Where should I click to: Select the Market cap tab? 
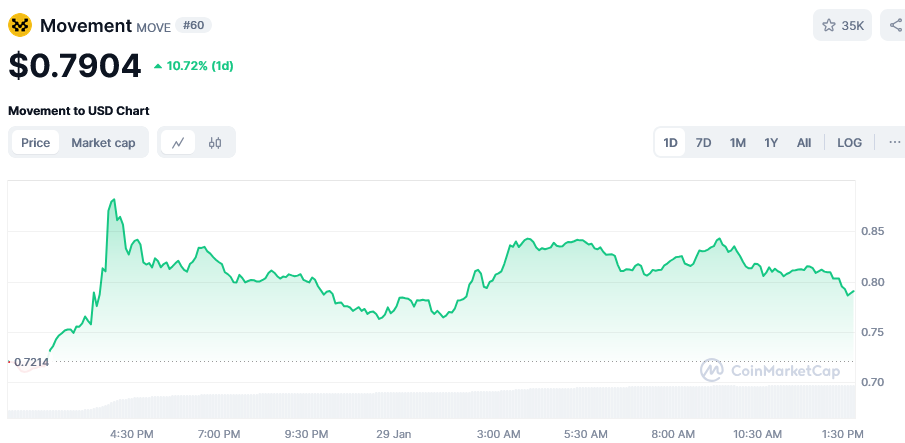[x=103, y=142]
